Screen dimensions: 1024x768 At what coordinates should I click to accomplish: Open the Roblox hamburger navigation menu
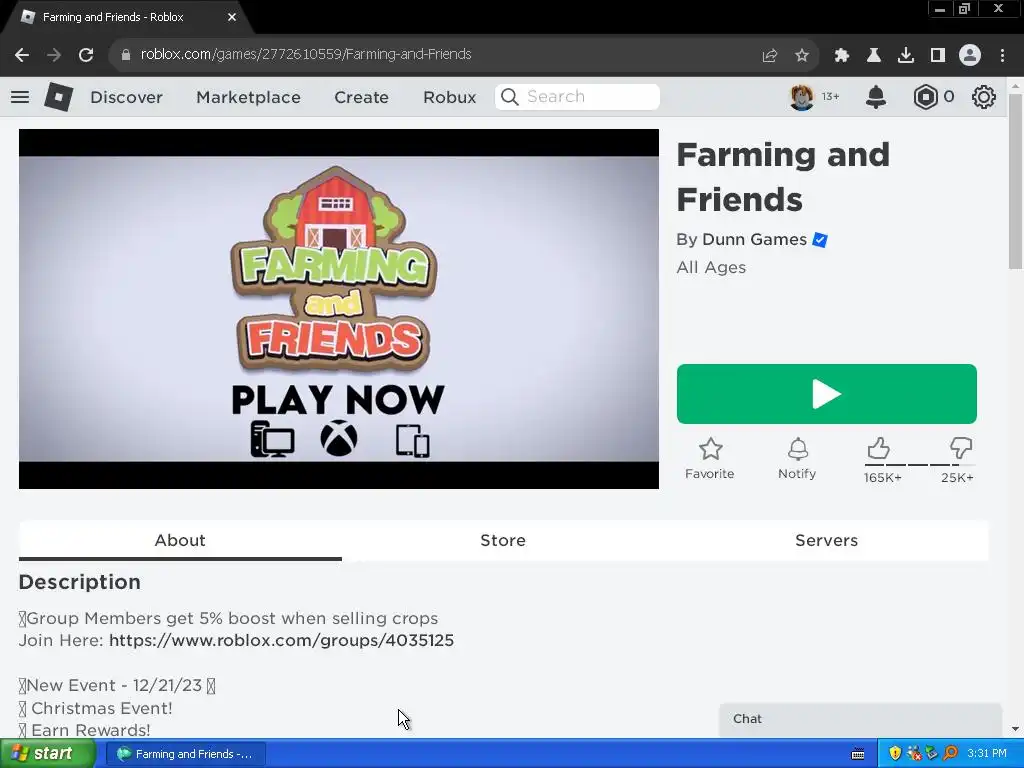pyautogui.click(x=20, y=97)
